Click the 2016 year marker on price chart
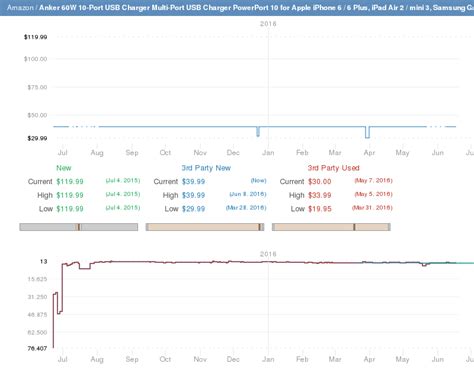Viewport: 474px width, 373px height. [268, 24]
